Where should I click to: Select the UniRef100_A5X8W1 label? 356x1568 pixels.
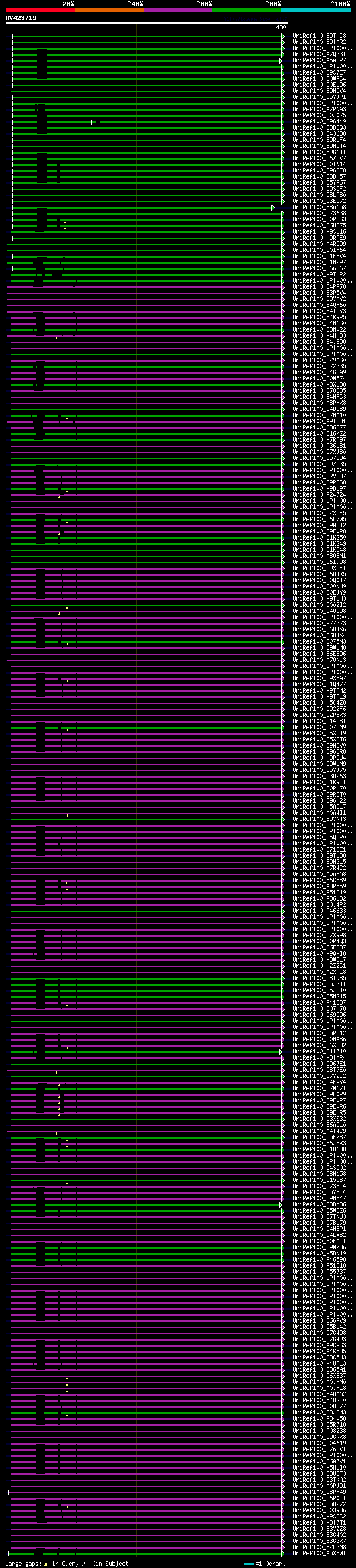coord(319,1553)
